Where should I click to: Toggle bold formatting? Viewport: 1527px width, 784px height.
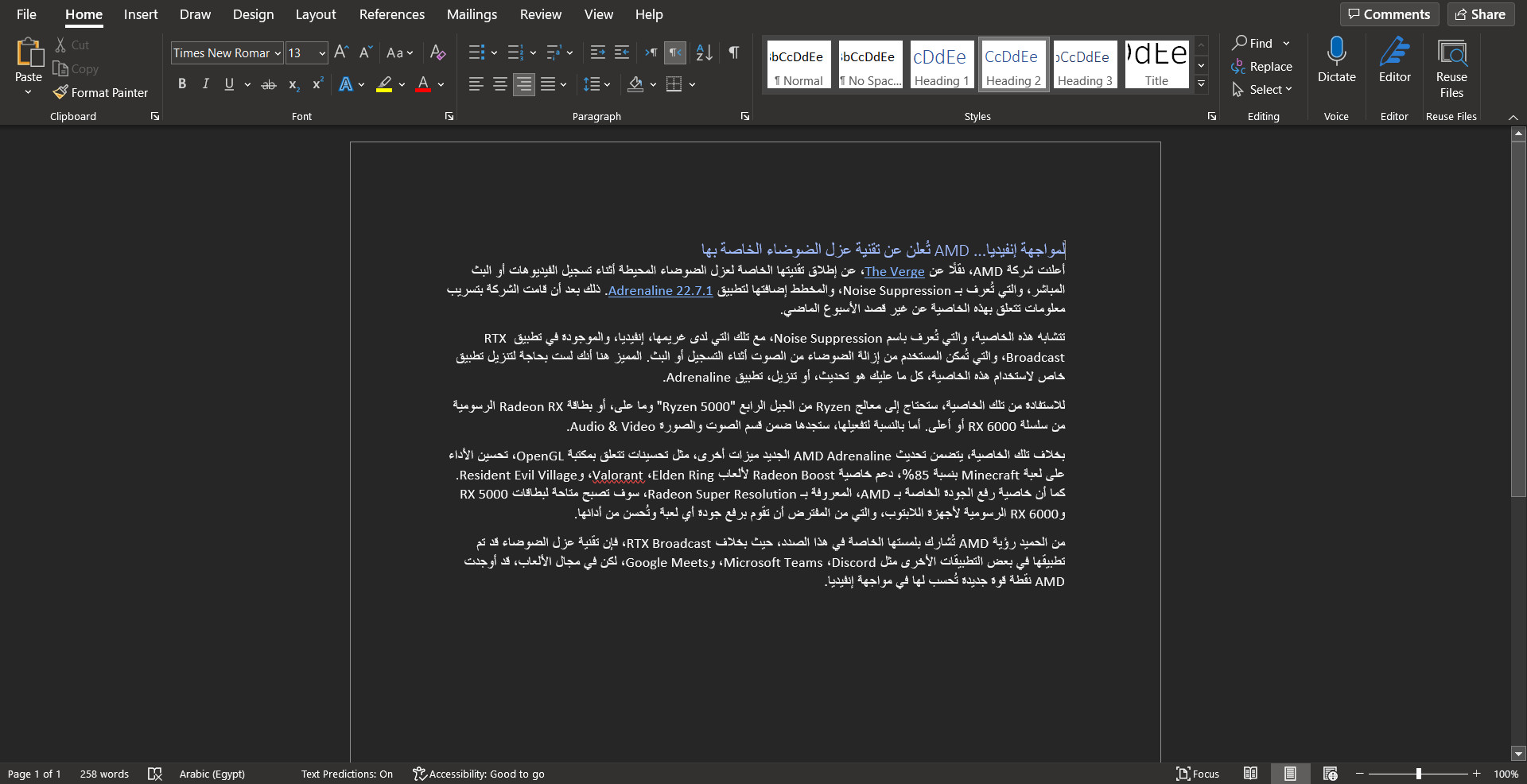click(182, 84)
